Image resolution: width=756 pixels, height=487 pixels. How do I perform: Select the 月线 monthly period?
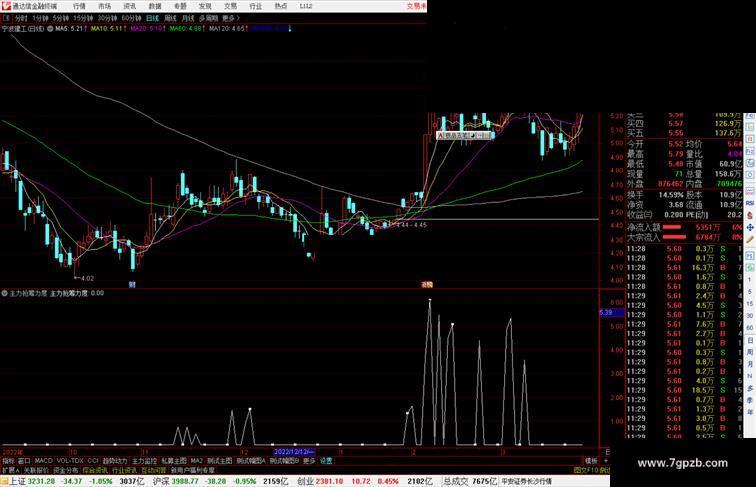[188, 18]
